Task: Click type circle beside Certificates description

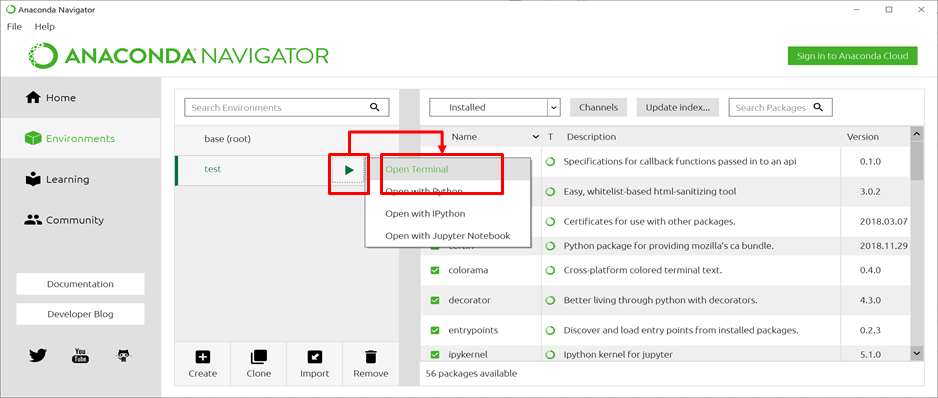Action: [x=550, y=222]
